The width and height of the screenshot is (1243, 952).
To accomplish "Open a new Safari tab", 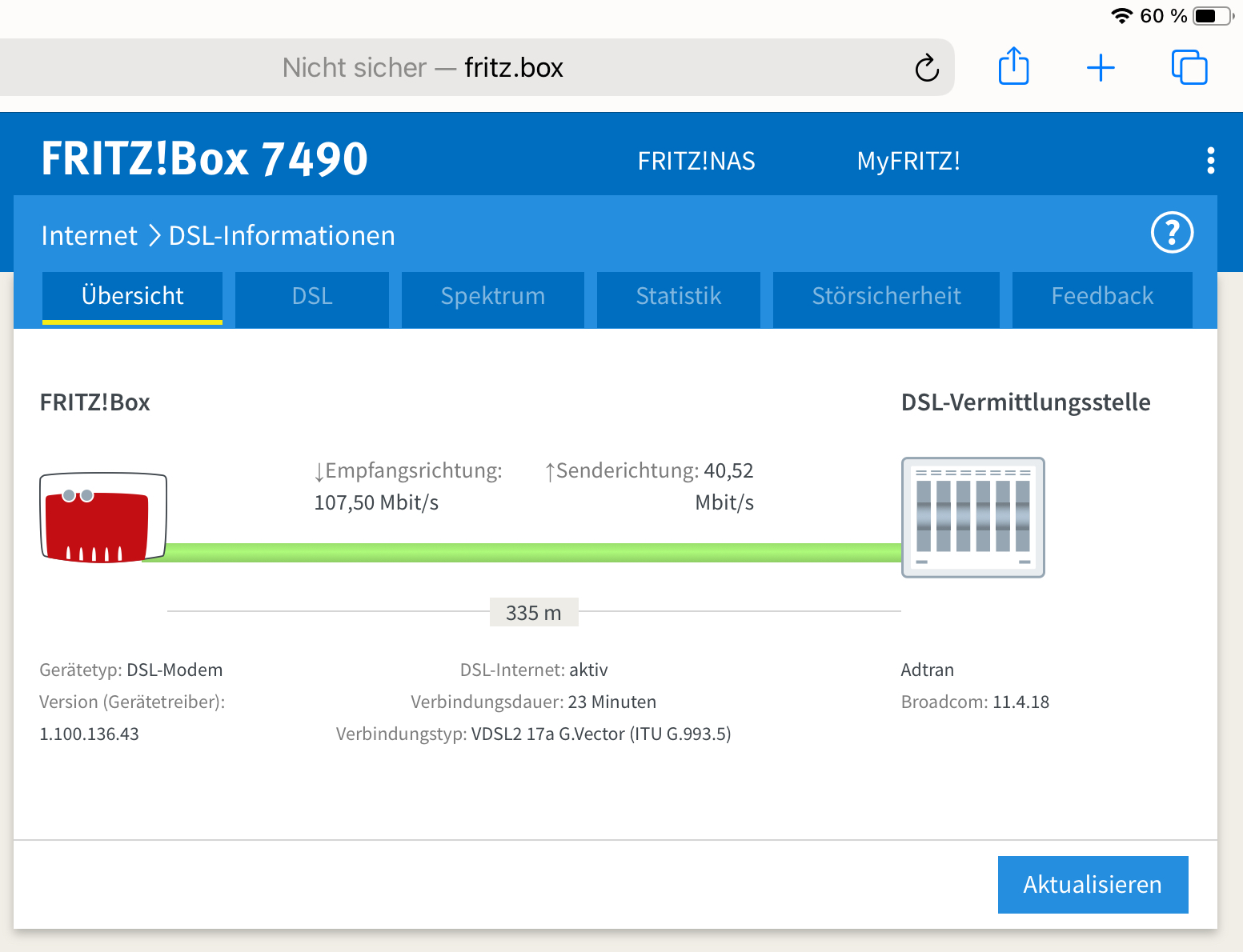I will pyautogui.click(x=1101, y=68).
